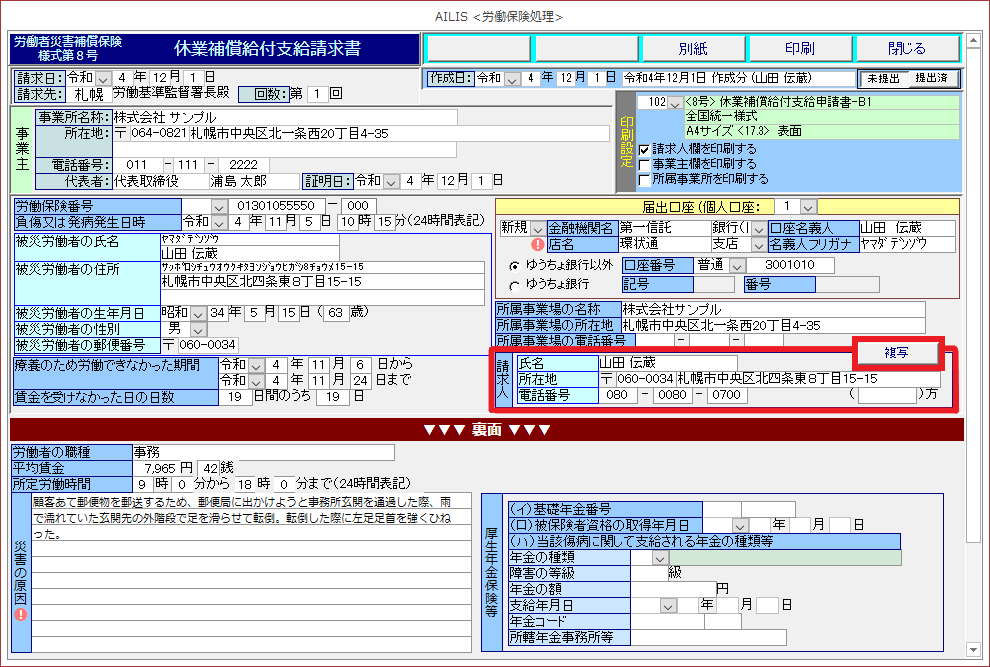Enable the 事業主欄を印刷する checkbox

[644, 164]
